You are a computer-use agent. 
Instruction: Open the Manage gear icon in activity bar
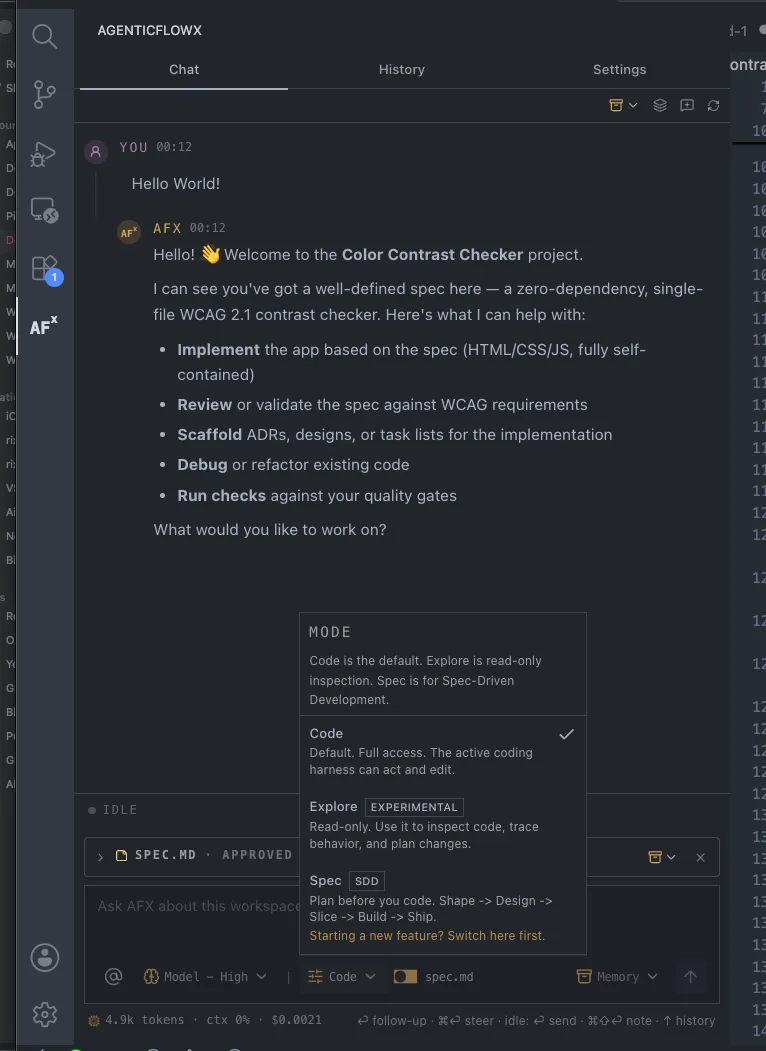coord(45,1014)
